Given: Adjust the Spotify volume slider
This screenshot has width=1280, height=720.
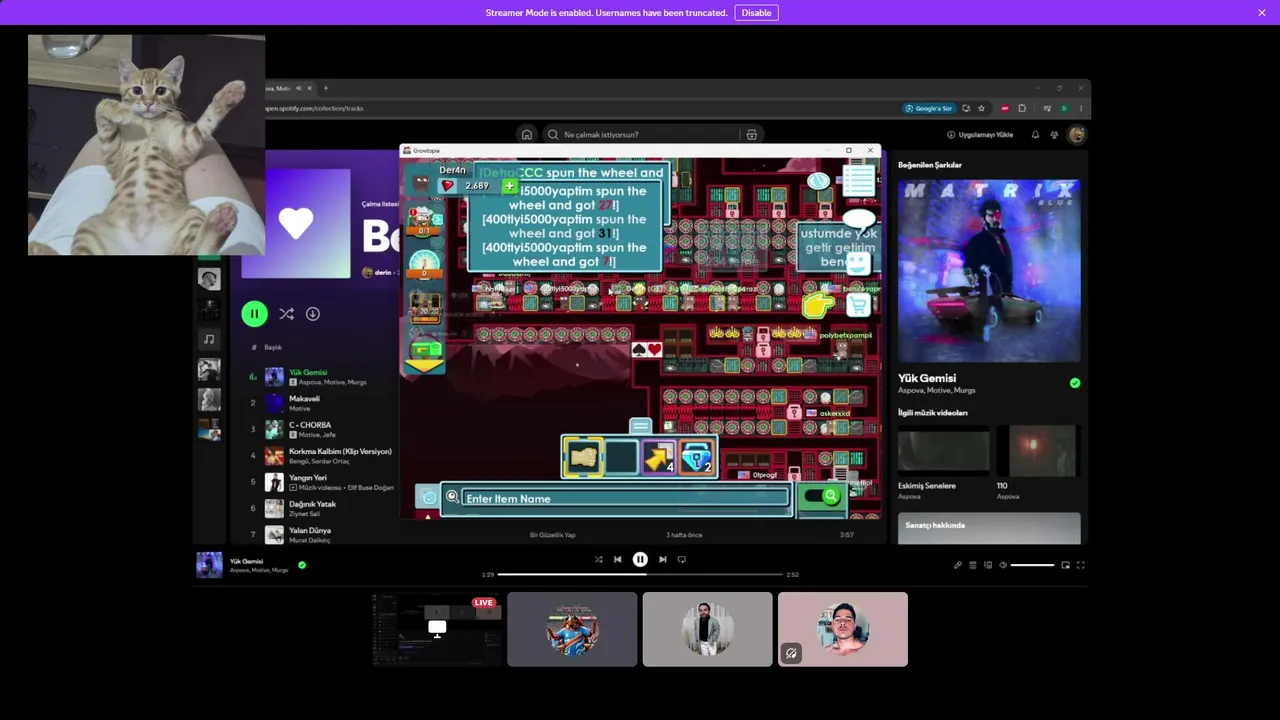Looking at the screenshot, I should [x=1032, y=566].
